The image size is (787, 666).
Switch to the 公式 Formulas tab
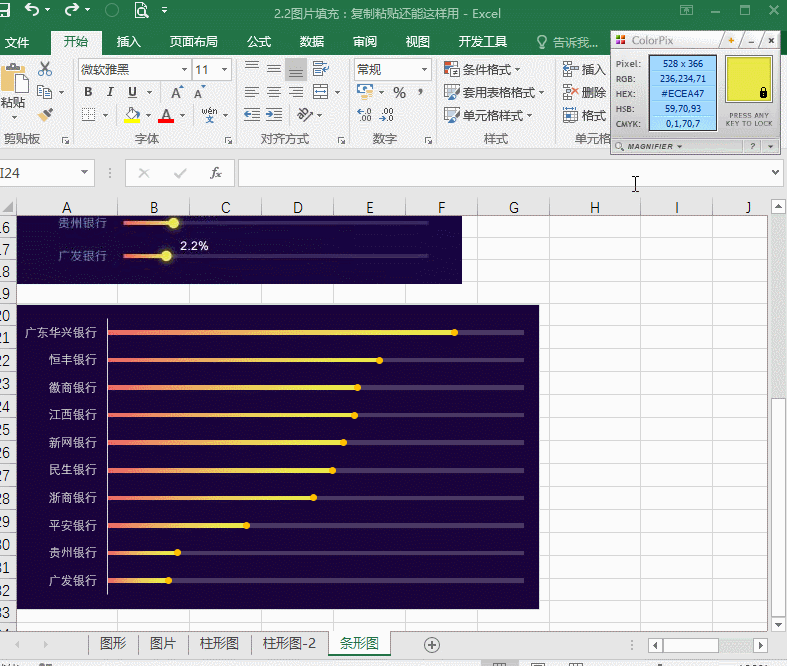click(x=259, y=42)
